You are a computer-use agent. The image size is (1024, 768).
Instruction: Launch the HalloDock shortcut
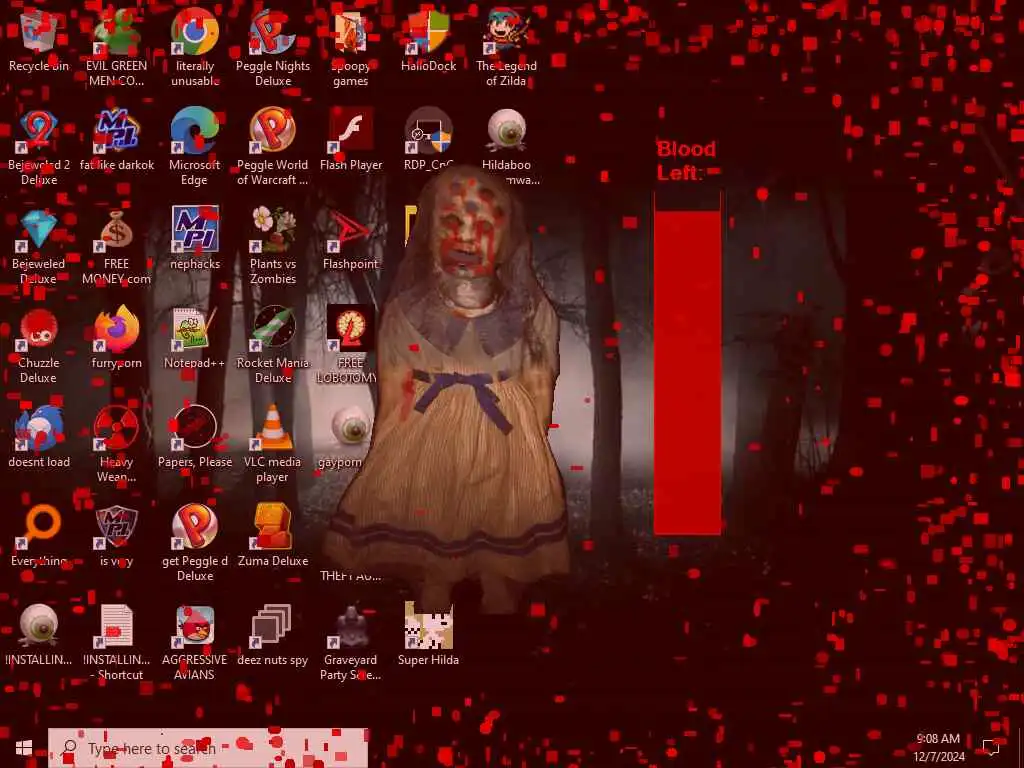[428, 32]
